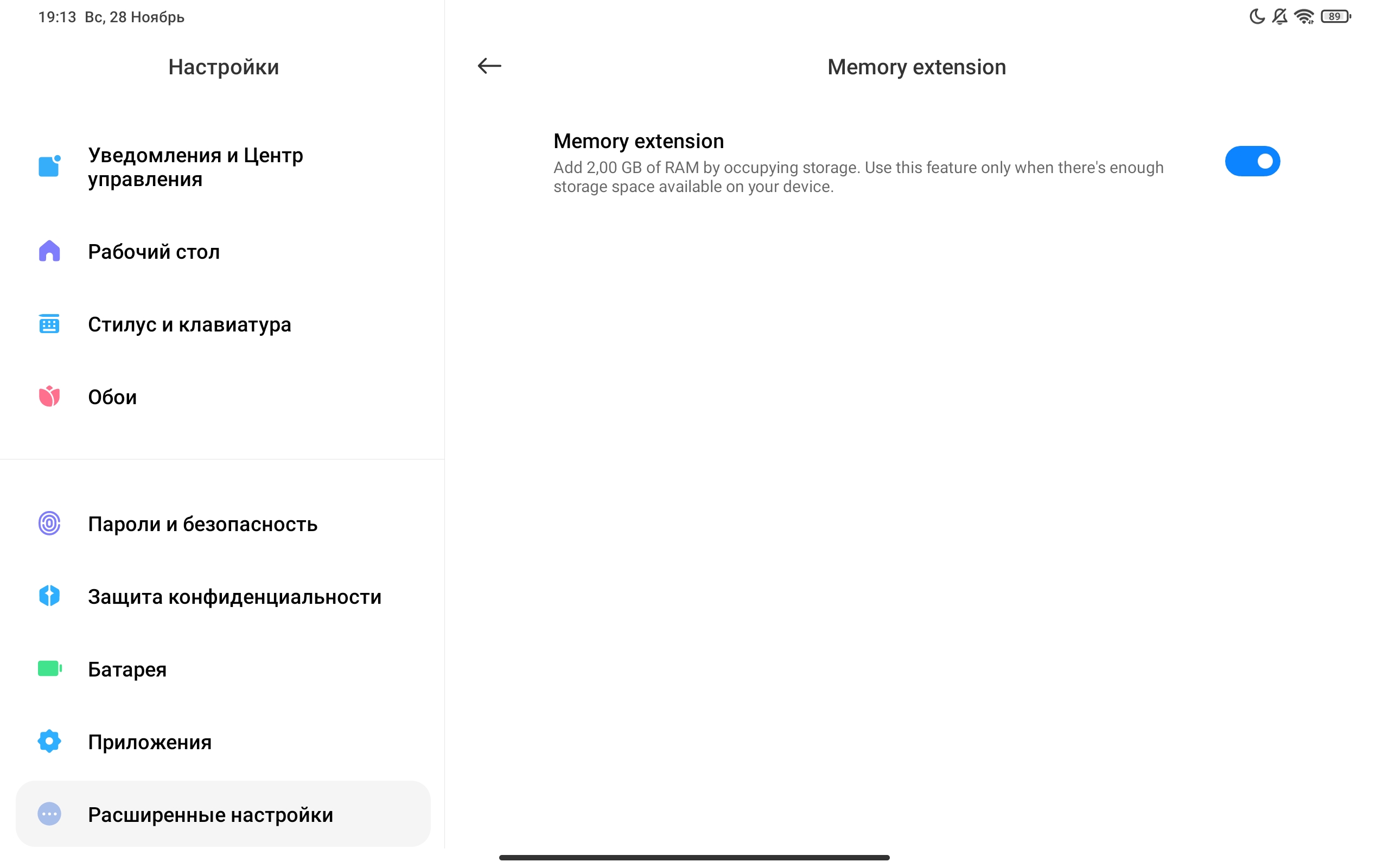The width and height of the screenshot is (1389, 868).
Task: Tap the Wi-Fi icon in status bar
Action: point(1304,17)
